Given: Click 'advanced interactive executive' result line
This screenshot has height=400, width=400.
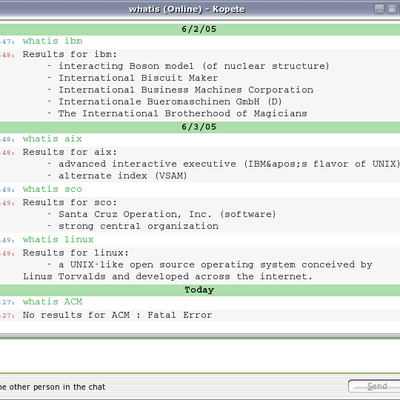Looking at the screenshot, I should pyautogui.click(x=229, y=164).
